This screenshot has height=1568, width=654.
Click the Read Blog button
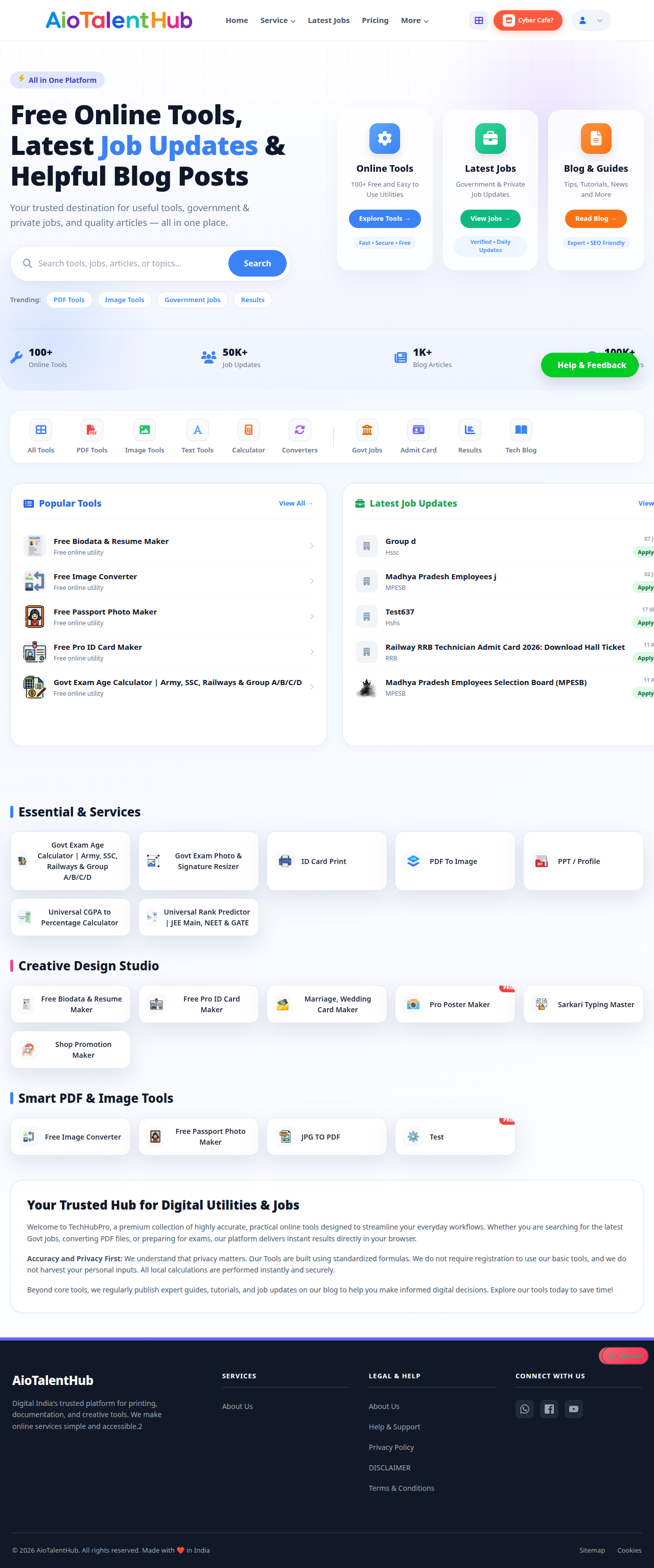[x=596, y=218]
